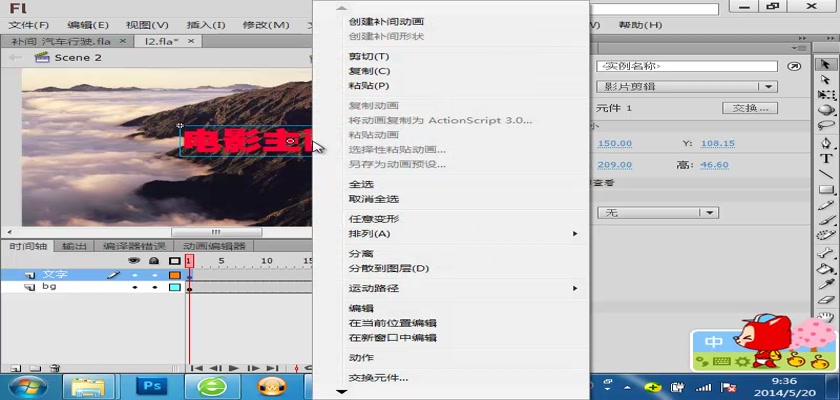This screenshot has height=400, width=840.
Task: Select the Eyedropper tool
Action: click(826, 284)
